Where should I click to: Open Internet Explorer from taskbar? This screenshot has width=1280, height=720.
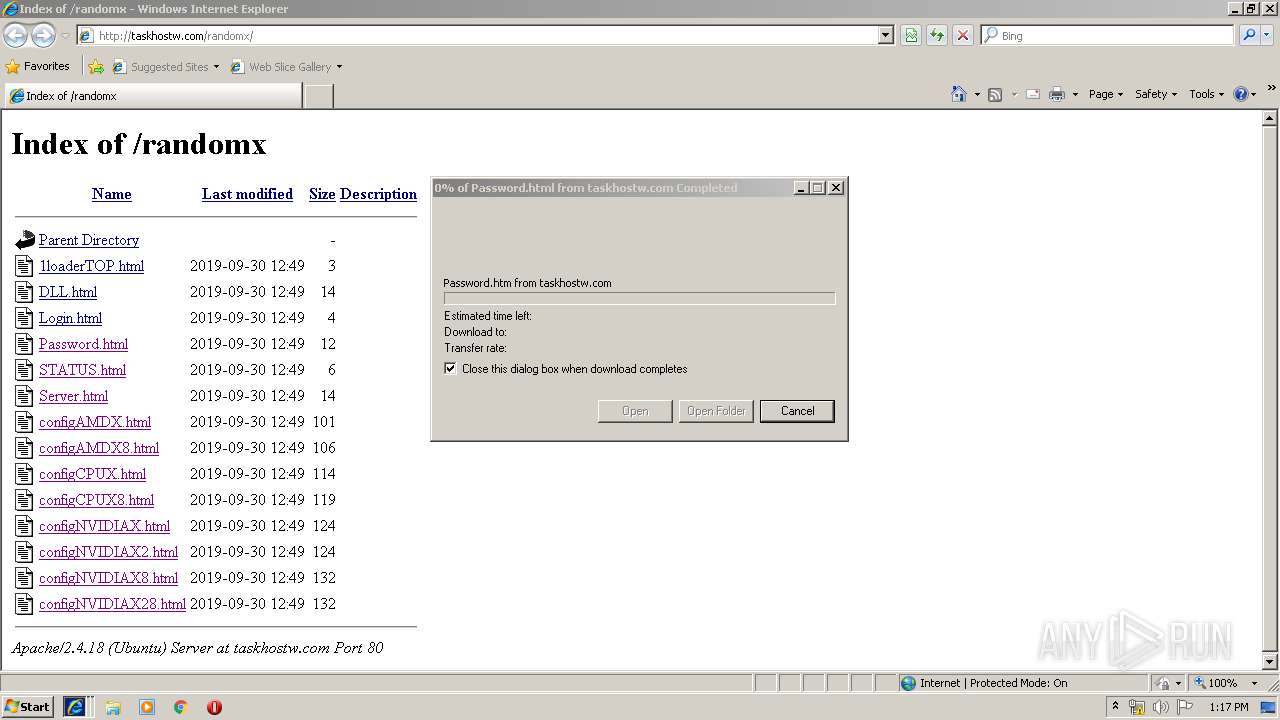point(75,706)
